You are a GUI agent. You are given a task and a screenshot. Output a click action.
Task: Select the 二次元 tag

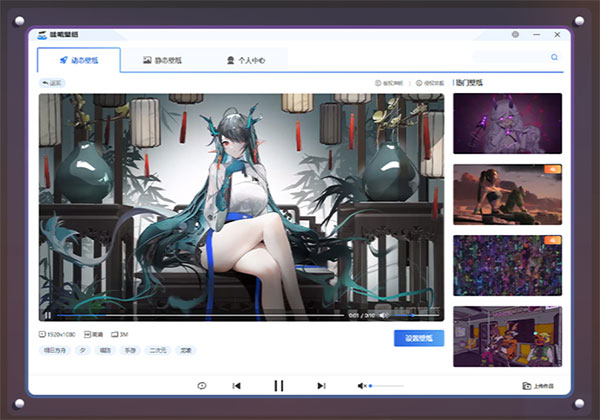[x=158, y=350]
